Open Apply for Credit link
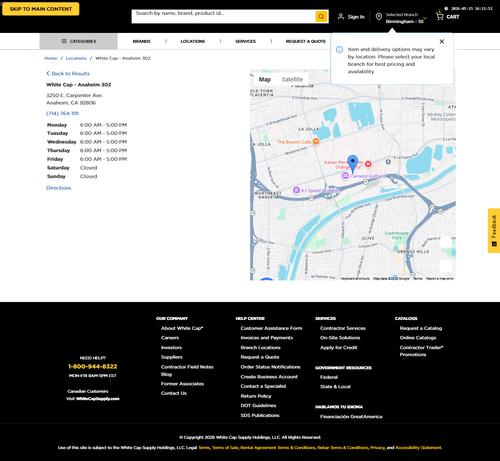Image resolution: width=500 pixels, height=461 pixels. (339, 348)
